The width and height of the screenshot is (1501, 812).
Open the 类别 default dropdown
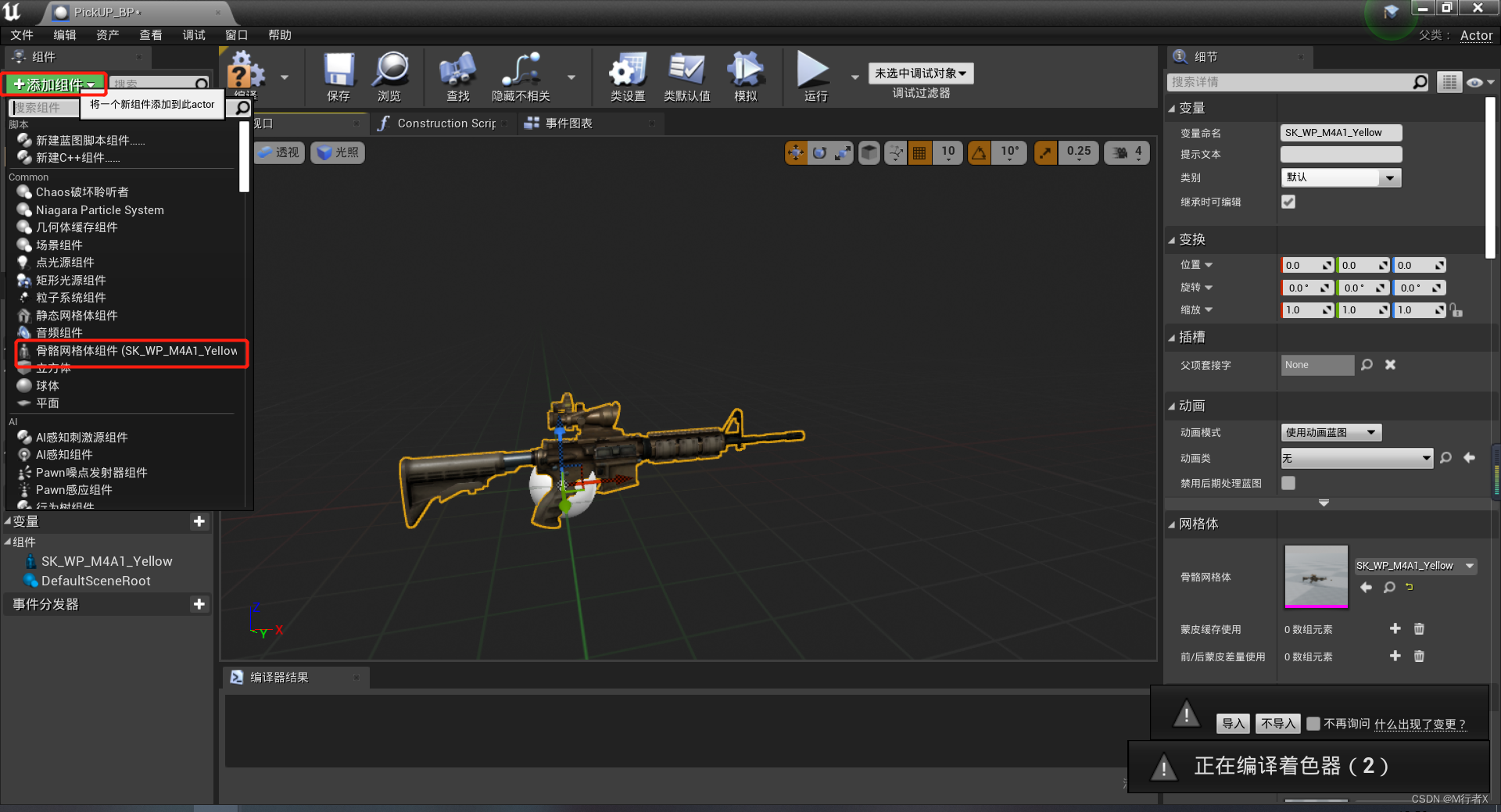pyautogui.click(x=1341, y=177)
